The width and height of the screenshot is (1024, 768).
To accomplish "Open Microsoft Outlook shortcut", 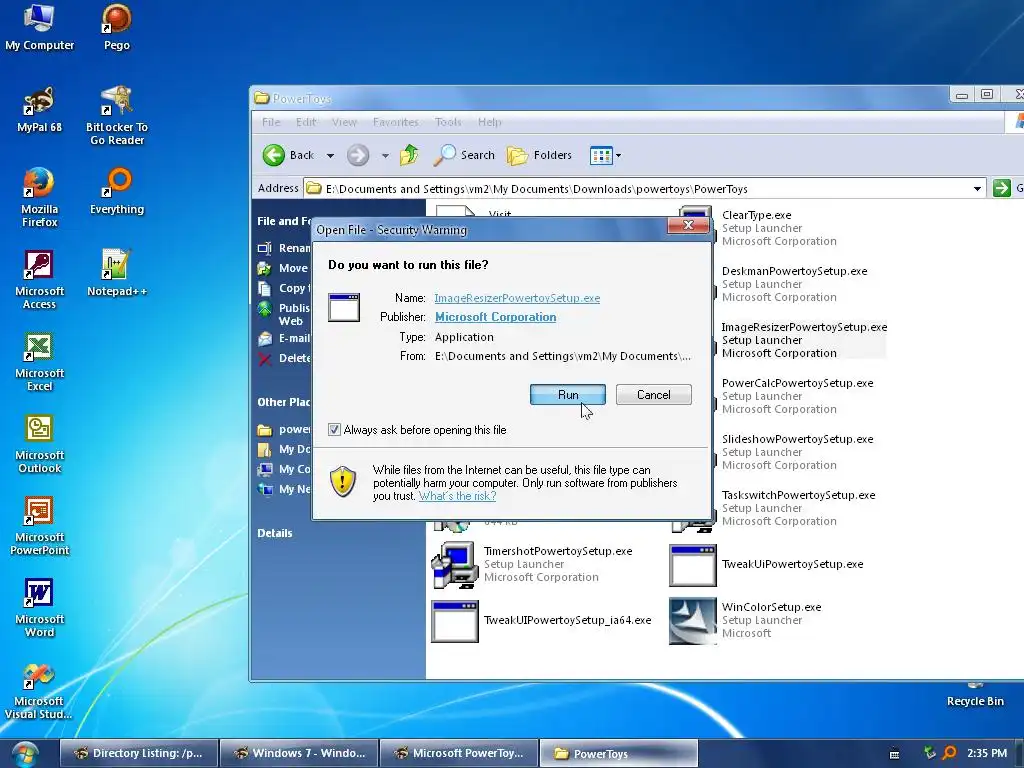I will (x=39, y=443).
